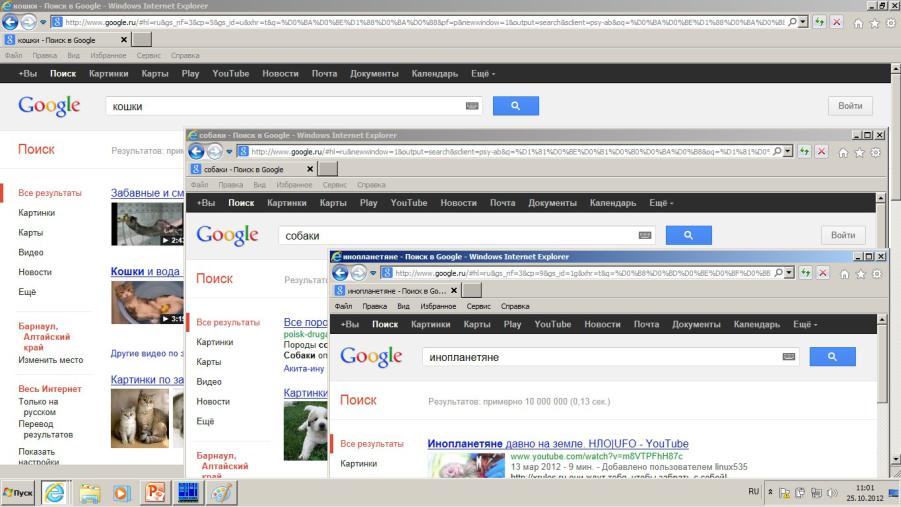Image resolution: width=901 pixels, height=507 pixels.
Task: Expand Ещё in the кошки left sidebar
Action: pyautogui.click(x=26, y=291)
